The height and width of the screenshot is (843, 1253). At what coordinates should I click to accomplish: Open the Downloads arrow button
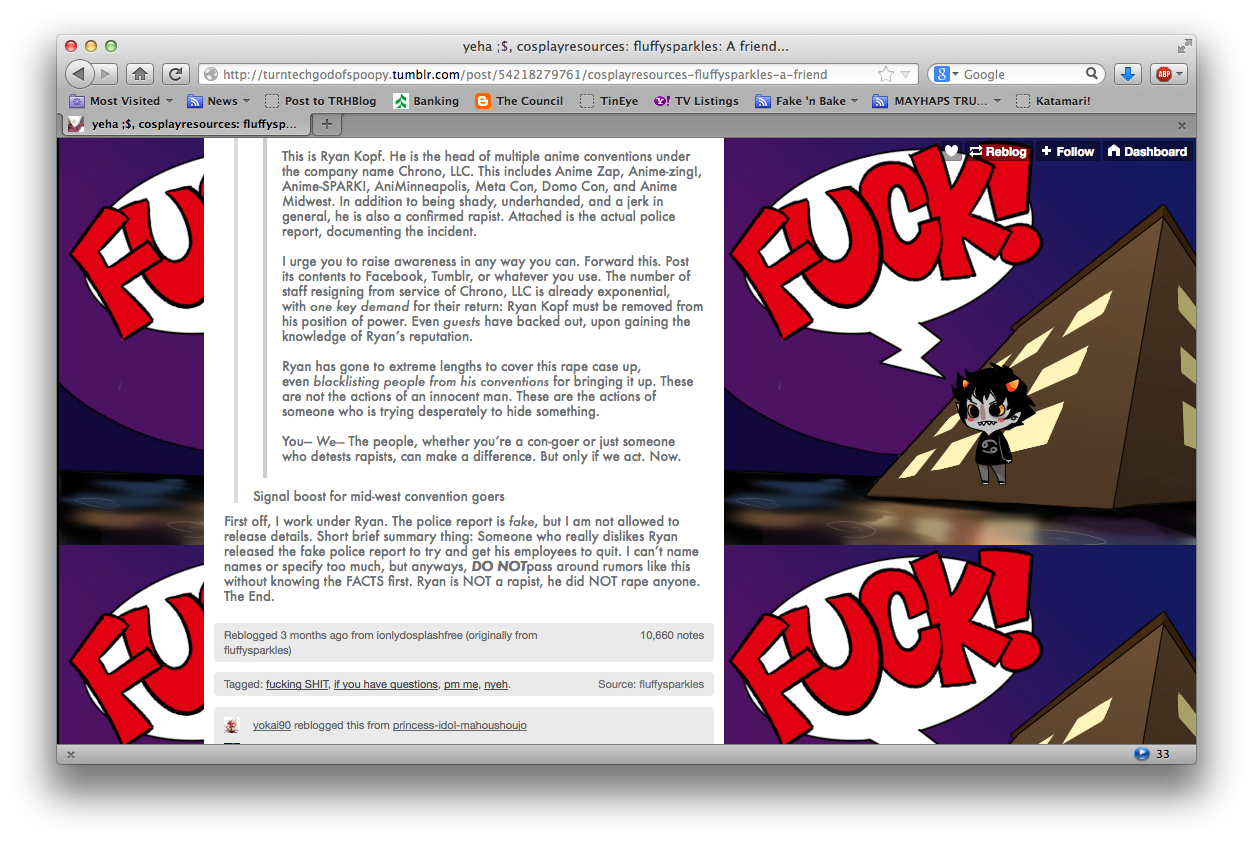[1127, 74]
